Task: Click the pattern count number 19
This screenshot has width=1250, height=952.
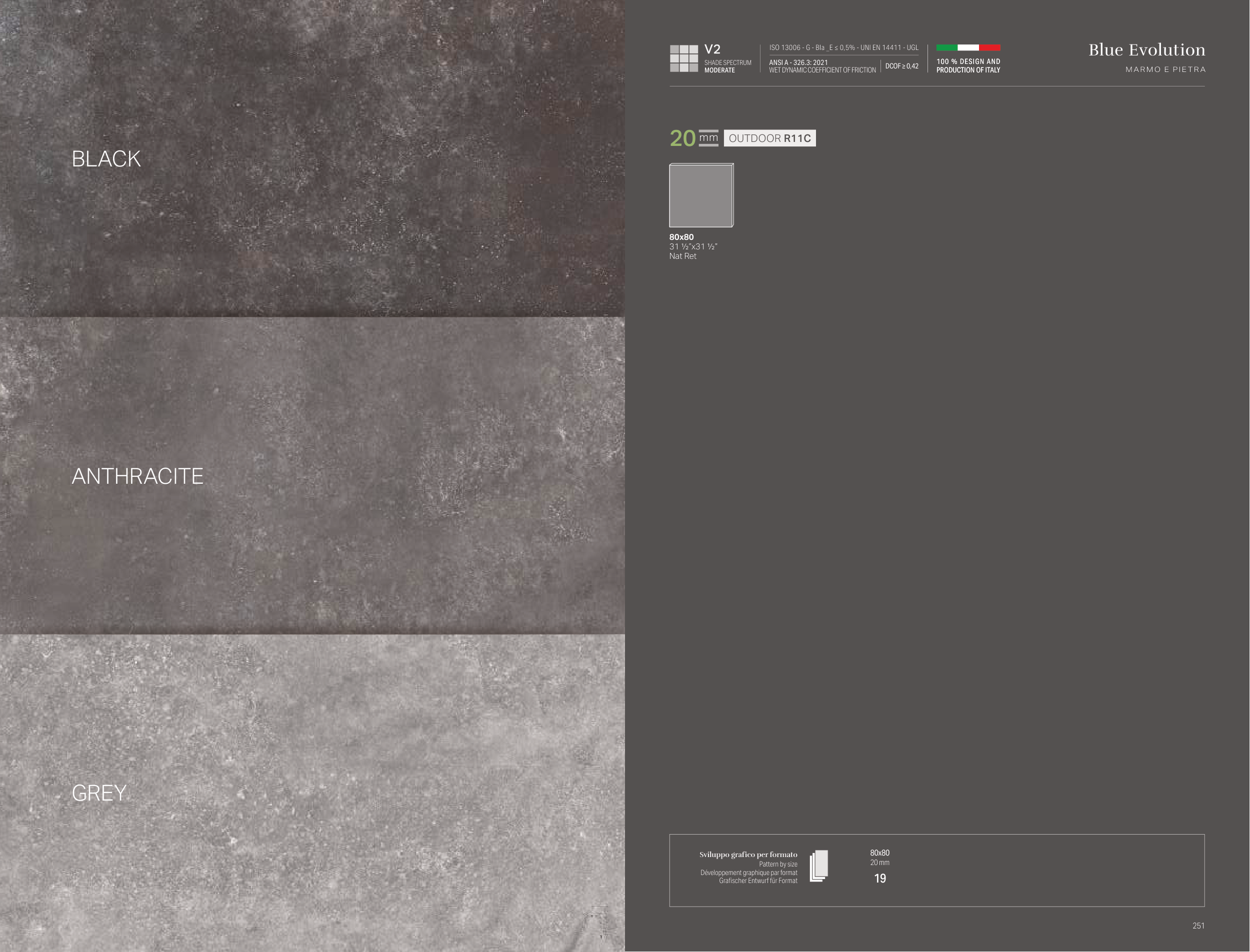Action: pos(879,879)
